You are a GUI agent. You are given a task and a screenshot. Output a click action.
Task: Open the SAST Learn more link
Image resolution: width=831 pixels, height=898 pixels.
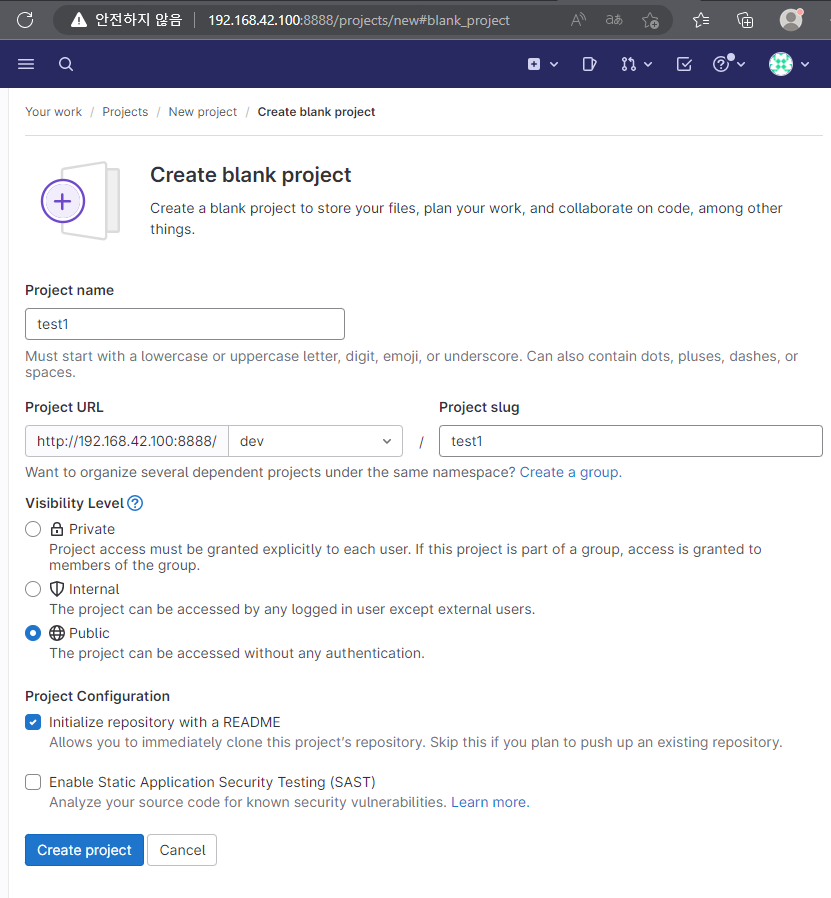click(x=490, y=802)
